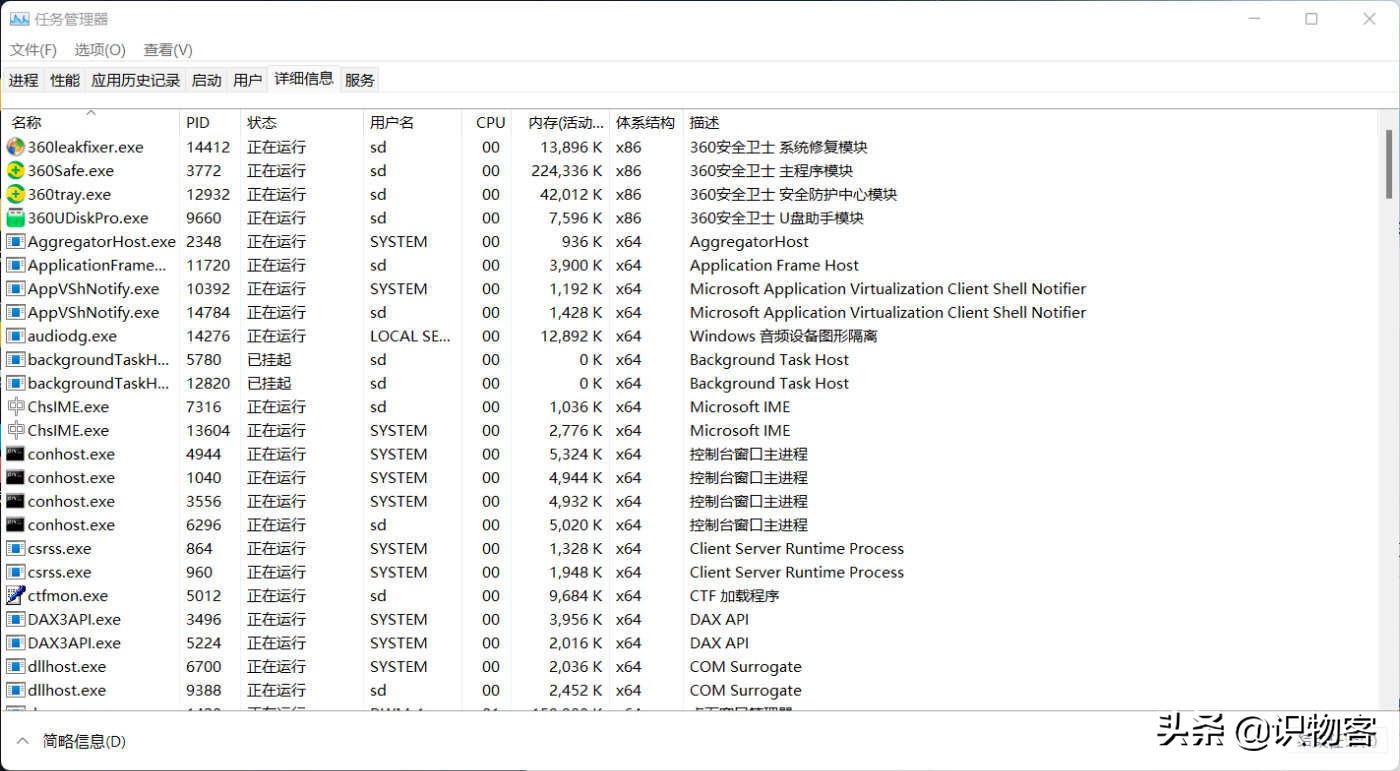Screen dimensions: 1400x771
Task: Click the 360leakfixer.exe repair module icon
Action: 16,147
